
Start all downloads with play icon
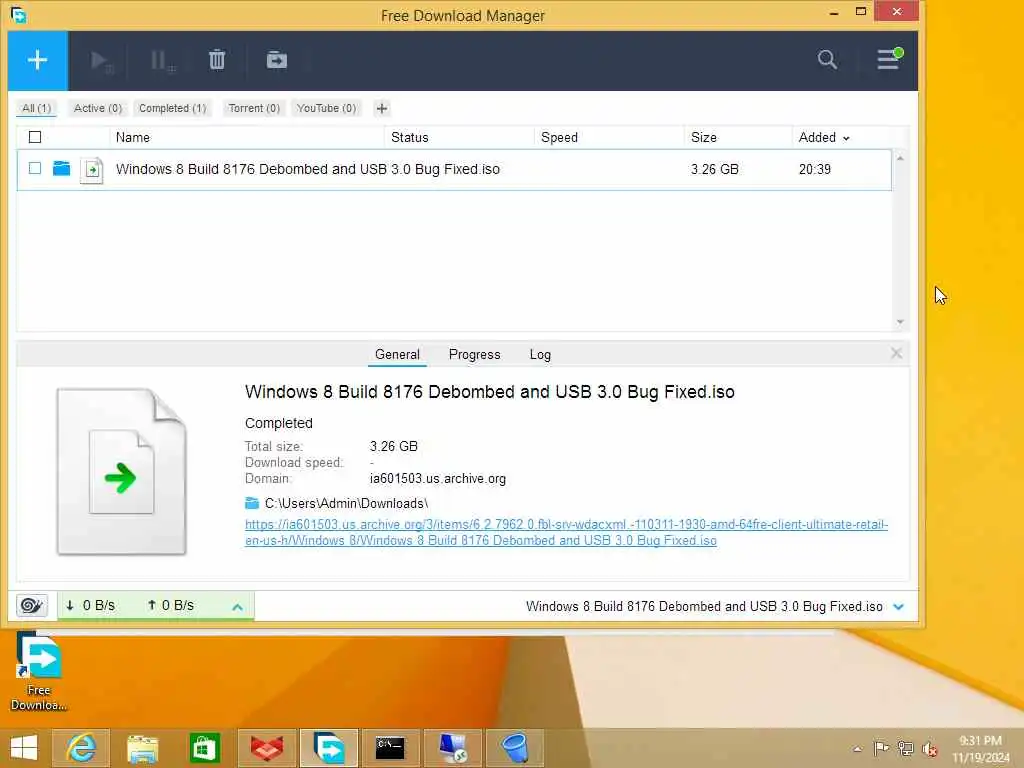click(x=101, y=61)
